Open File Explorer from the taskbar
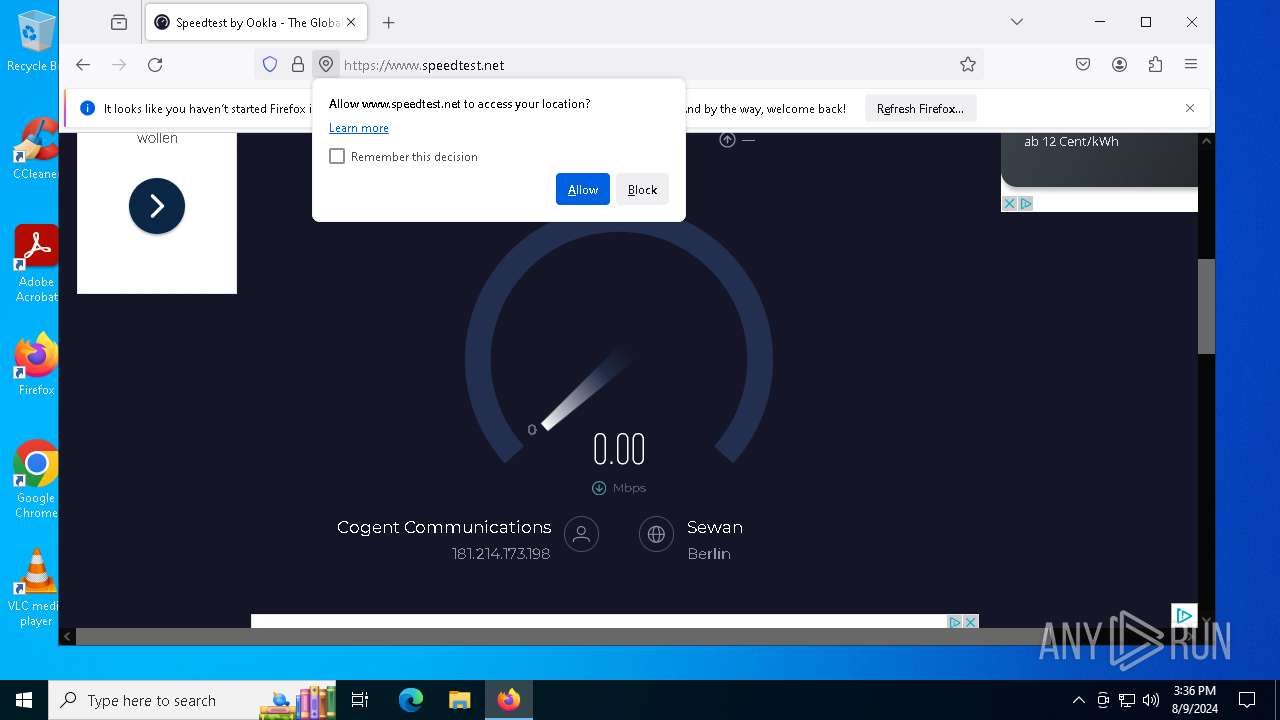The height and width of the screenshot is (720, 1280). (x=459, y=700)
